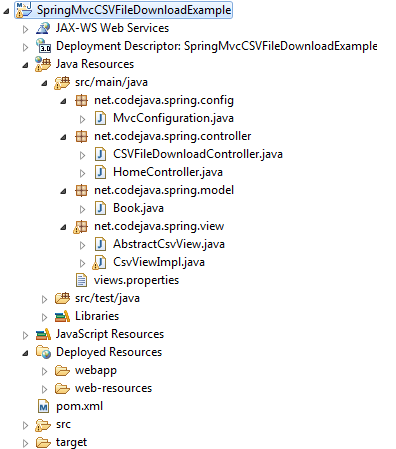Screen dimensions: 396x449
Task: Select the HomeController.java label
Action: (x=168, y=172)
